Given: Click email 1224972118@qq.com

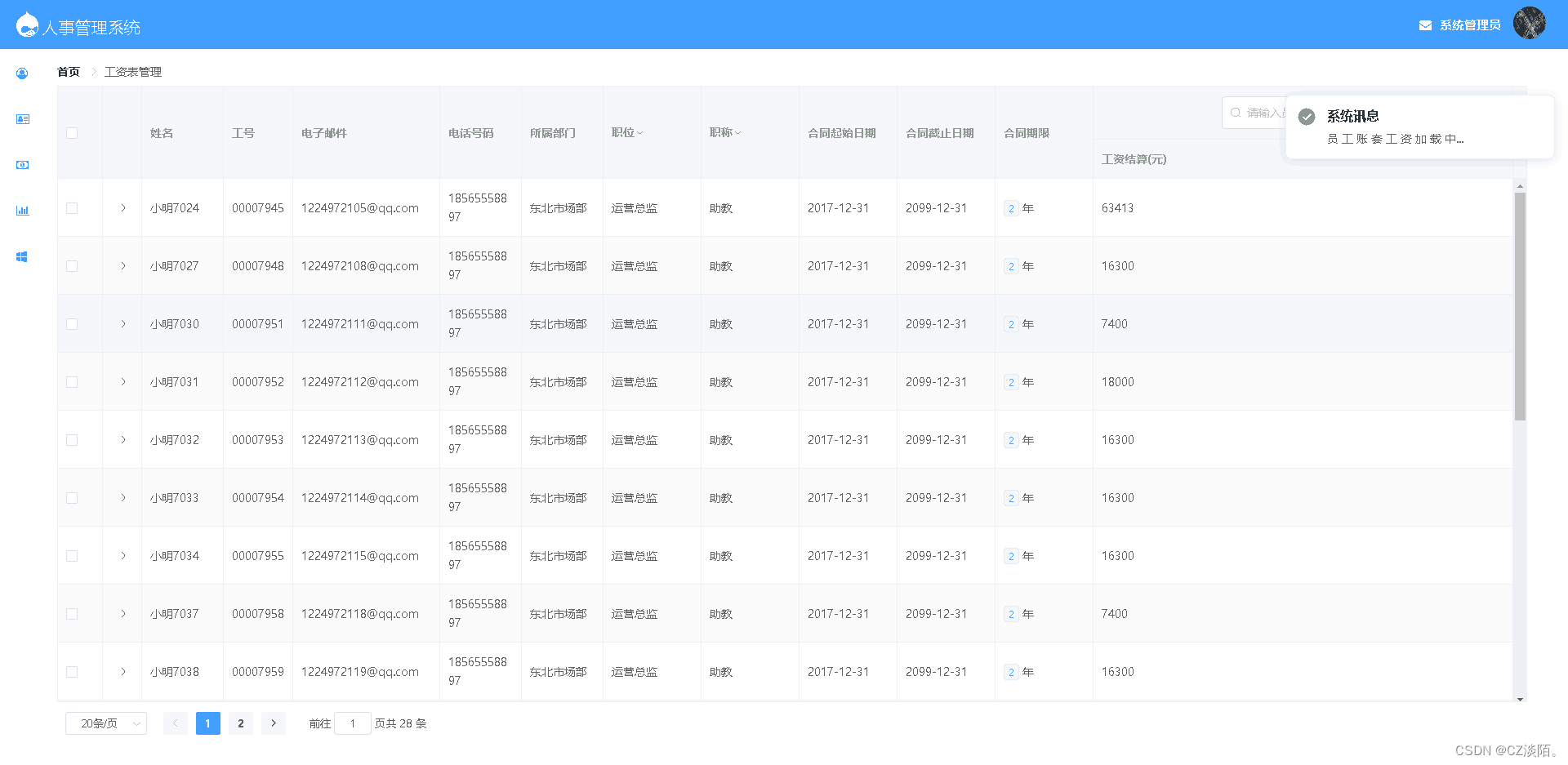Looking at the screenshot, I should click(x=360, y=614).
